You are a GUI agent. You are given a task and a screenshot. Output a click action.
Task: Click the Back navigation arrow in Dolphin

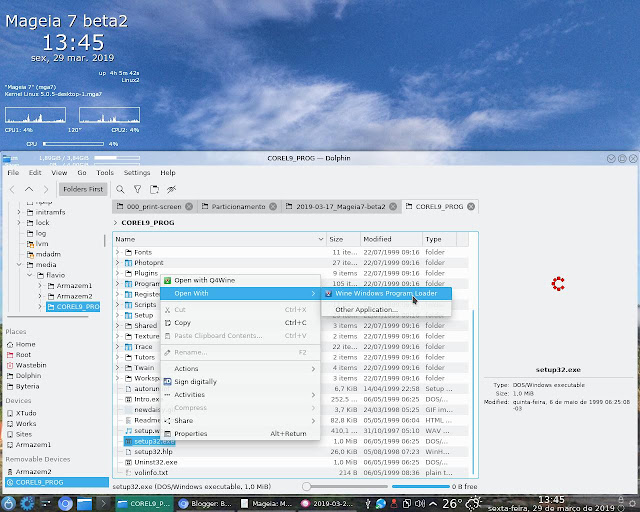point(12,189)
